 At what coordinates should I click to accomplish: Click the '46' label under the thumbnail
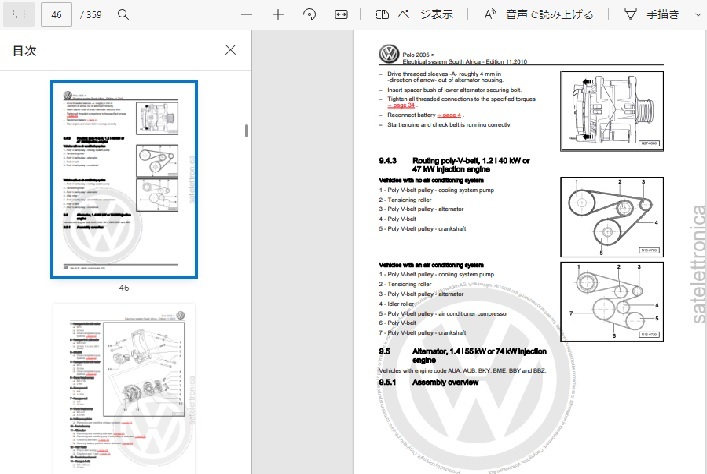tap(124, 288)
